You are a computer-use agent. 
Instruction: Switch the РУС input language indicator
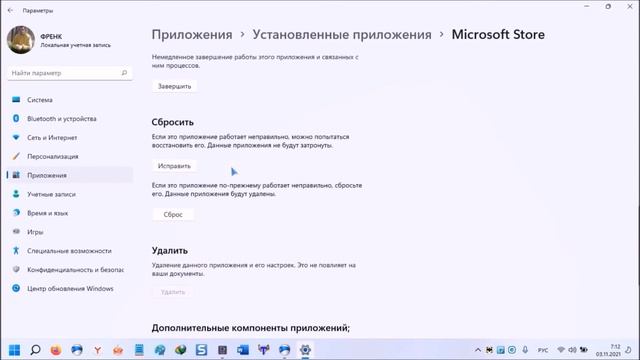click(x=543, y=350)
